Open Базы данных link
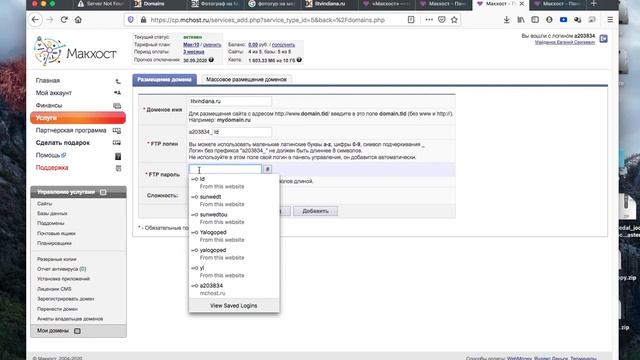The image size is (640, 360). coord(52,213)
